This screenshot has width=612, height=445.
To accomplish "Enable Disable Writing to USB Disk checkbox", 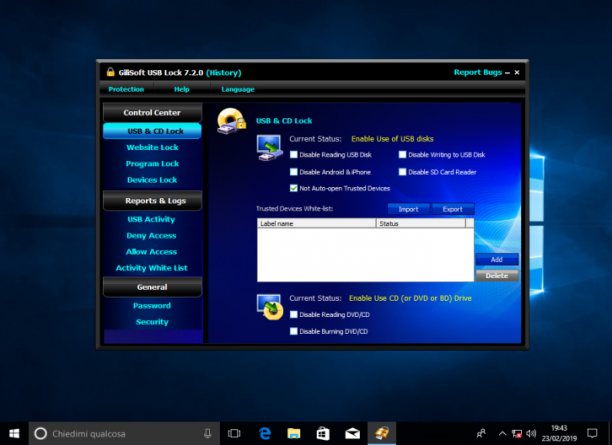I will (402, 155).
